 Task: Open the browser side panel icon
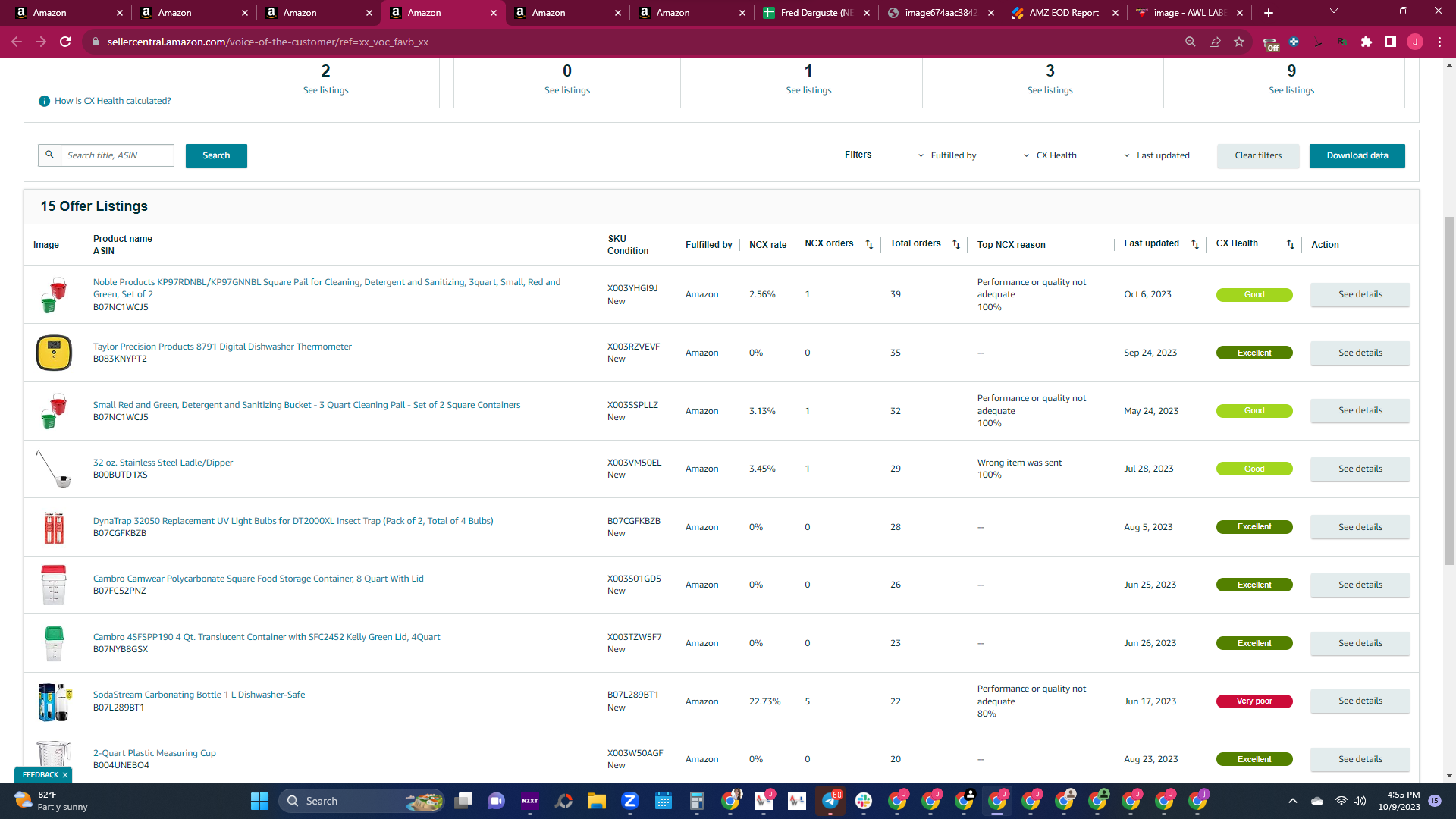click(1391, 42)
